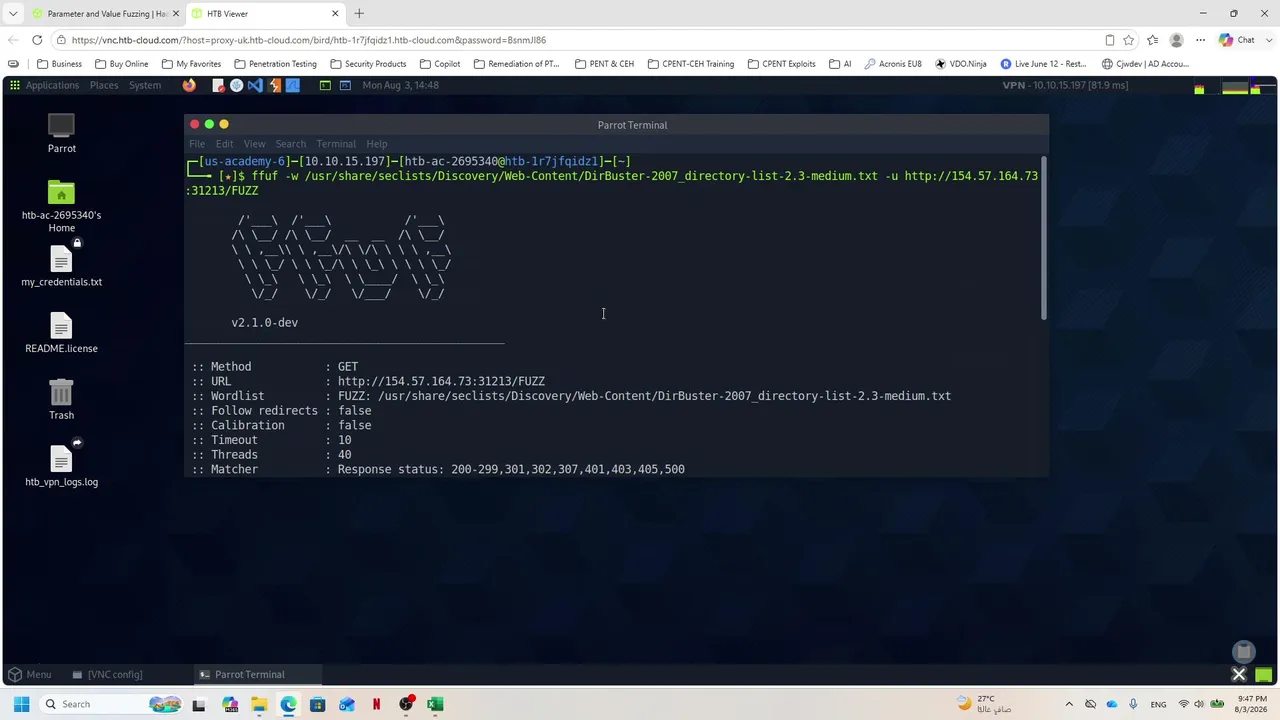This screenshot has height=720, width=1280.
Task: Click green workspace indicator at bottom-right panel
Action: pyautogui.click(x=1264, y=675)
